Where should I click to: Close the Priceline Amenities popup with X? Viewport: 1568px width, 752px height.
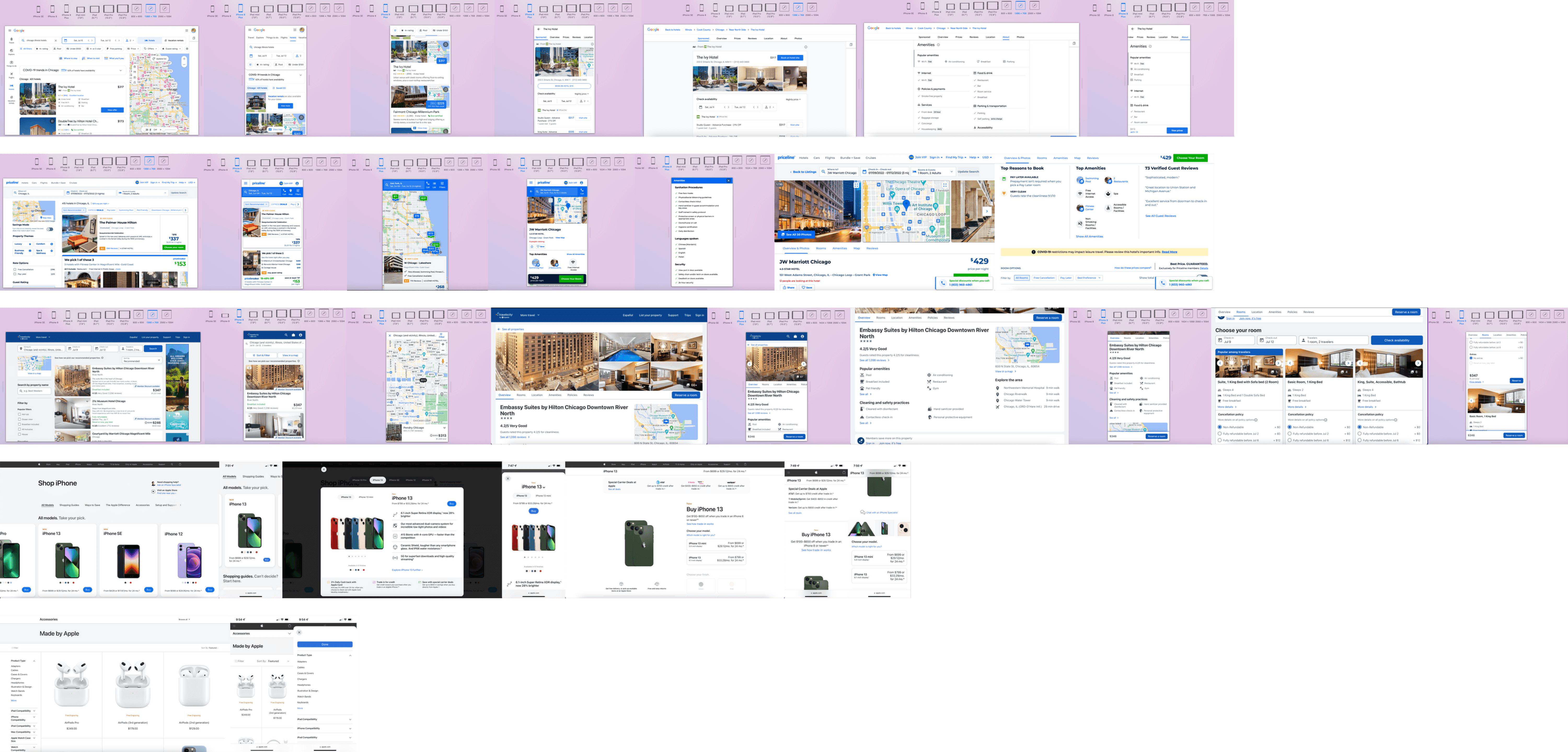click(728, 181)
